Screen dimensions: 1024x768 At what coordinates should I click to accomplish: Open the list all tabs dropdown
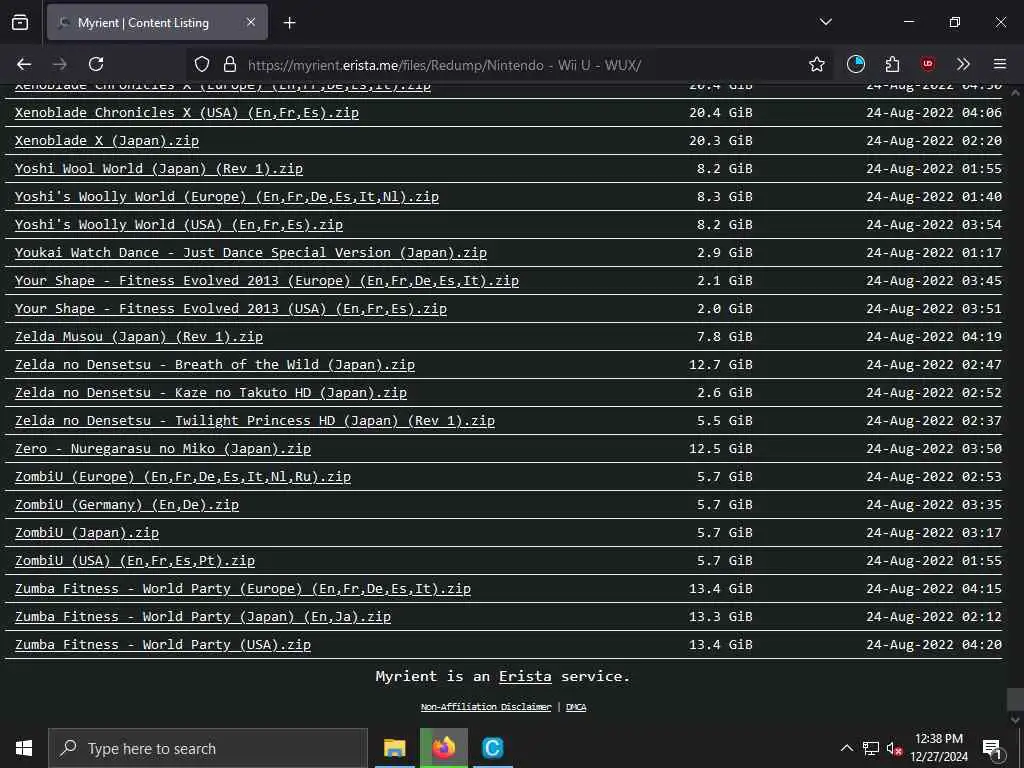[825, 22]
